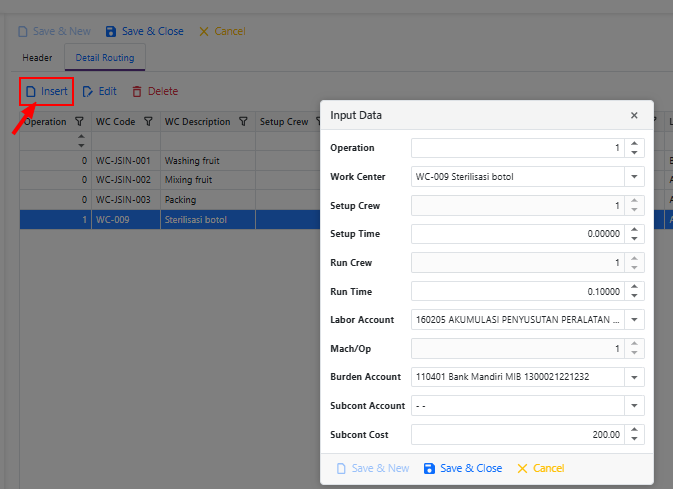Select the WC-JSIN-003 cell
The height and width of the screenshot is (489, 673).
coord(125,200)
